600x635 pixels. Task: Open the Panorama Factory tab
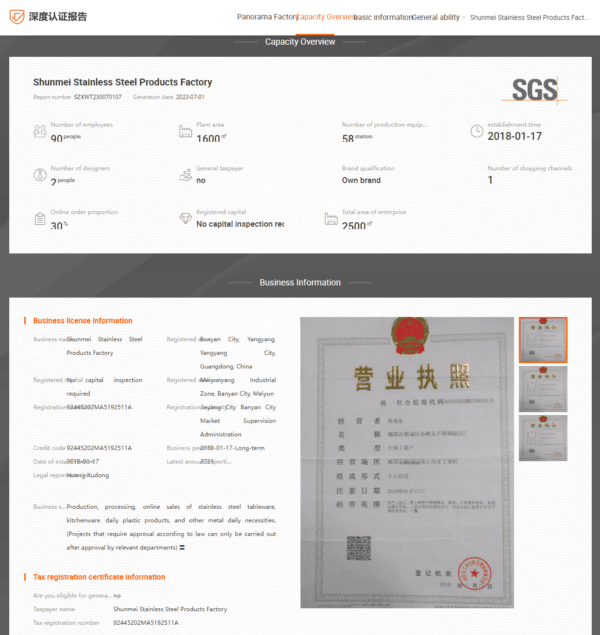(x=267, y=17)
